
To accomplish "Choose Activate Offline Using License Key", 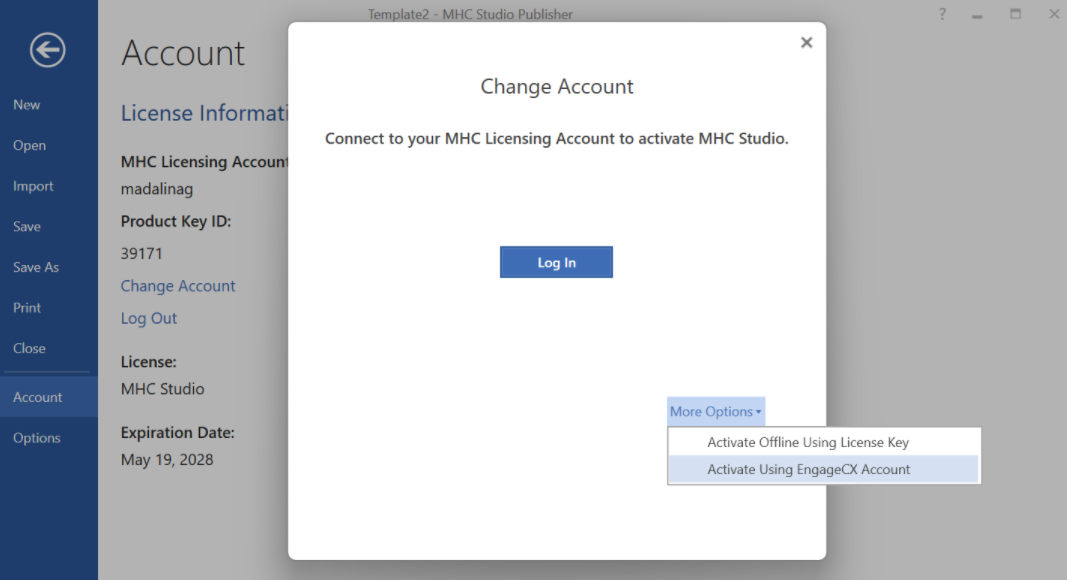I will pos(823,442).
